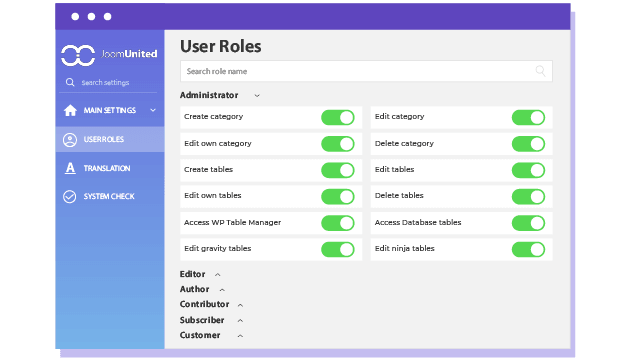
Task: Select the USER ROLES menu label
Action: [103, 139]
